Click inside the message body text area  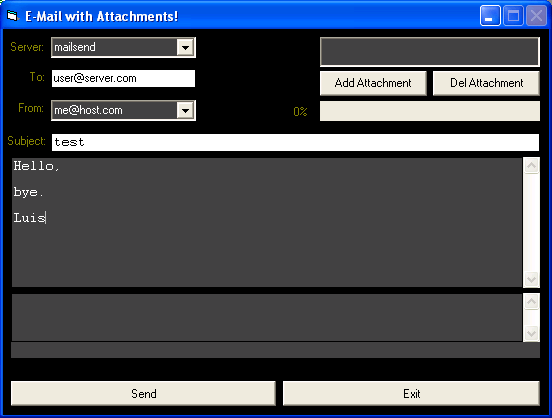click(x=267, y=222)
